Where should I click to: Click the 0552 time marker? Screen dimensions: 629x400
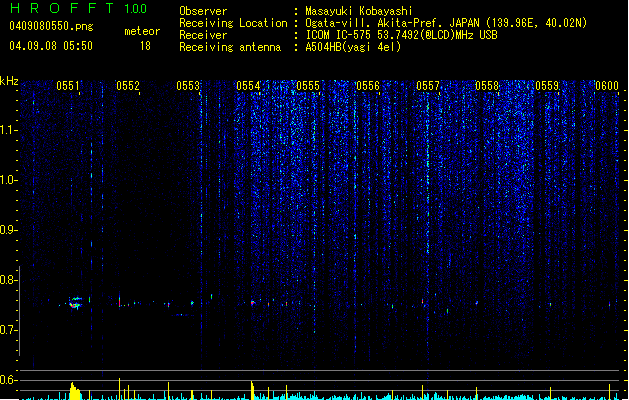(128, 86)
